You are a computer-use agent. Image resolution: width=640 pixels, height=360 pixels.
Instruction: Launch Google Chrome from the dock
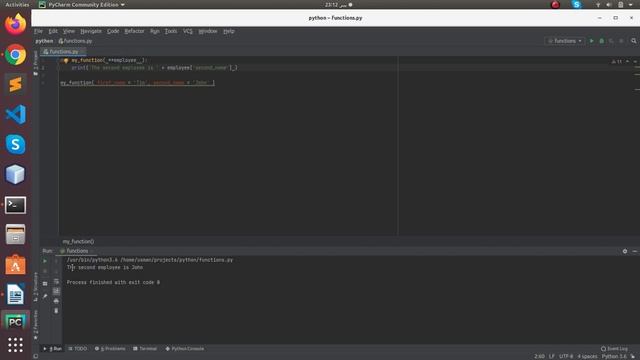pos(16,54)
